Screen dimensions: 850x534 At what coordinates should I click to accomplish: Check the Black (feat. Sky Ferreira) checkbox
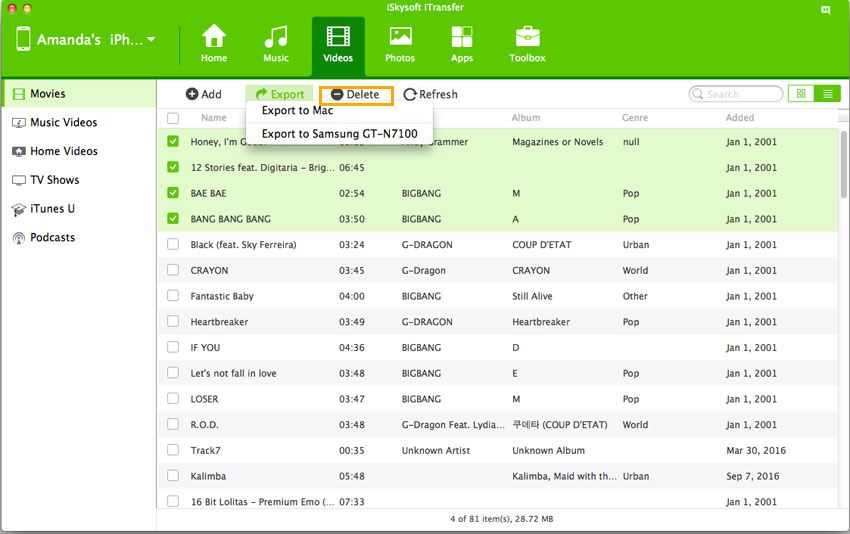point(173,244)
